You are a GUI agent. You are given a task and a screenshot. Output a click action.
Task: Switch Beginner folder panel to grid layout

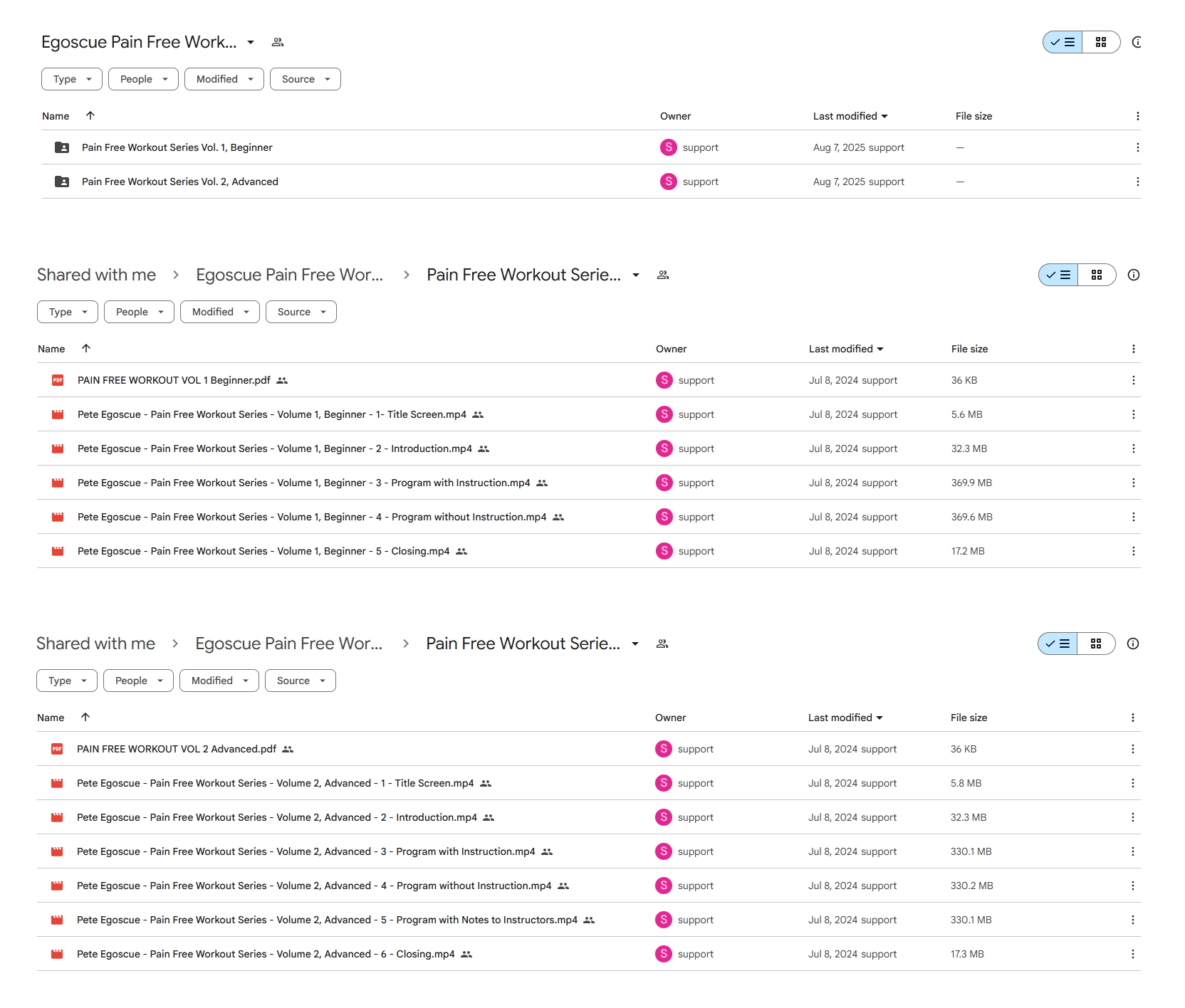(x=1097, y=275)
